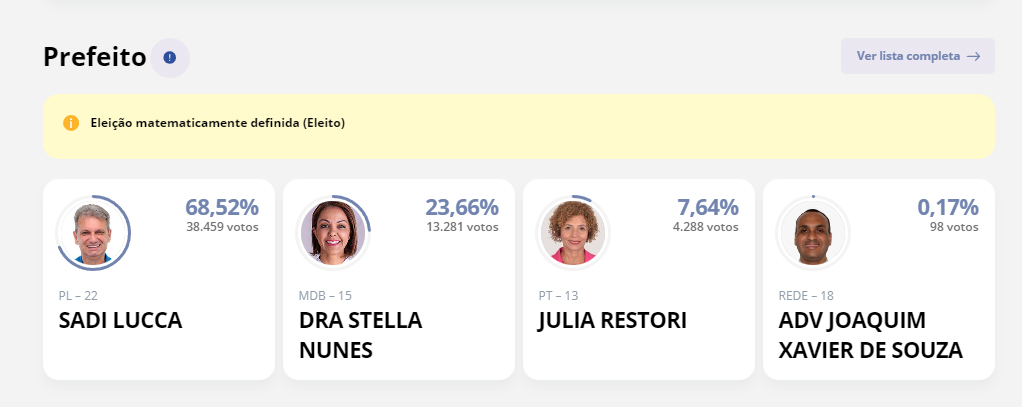Viewport: 1022px width, 407px height.
Task: Click the orange info icon in yellow banner
Action: point(71,123)
